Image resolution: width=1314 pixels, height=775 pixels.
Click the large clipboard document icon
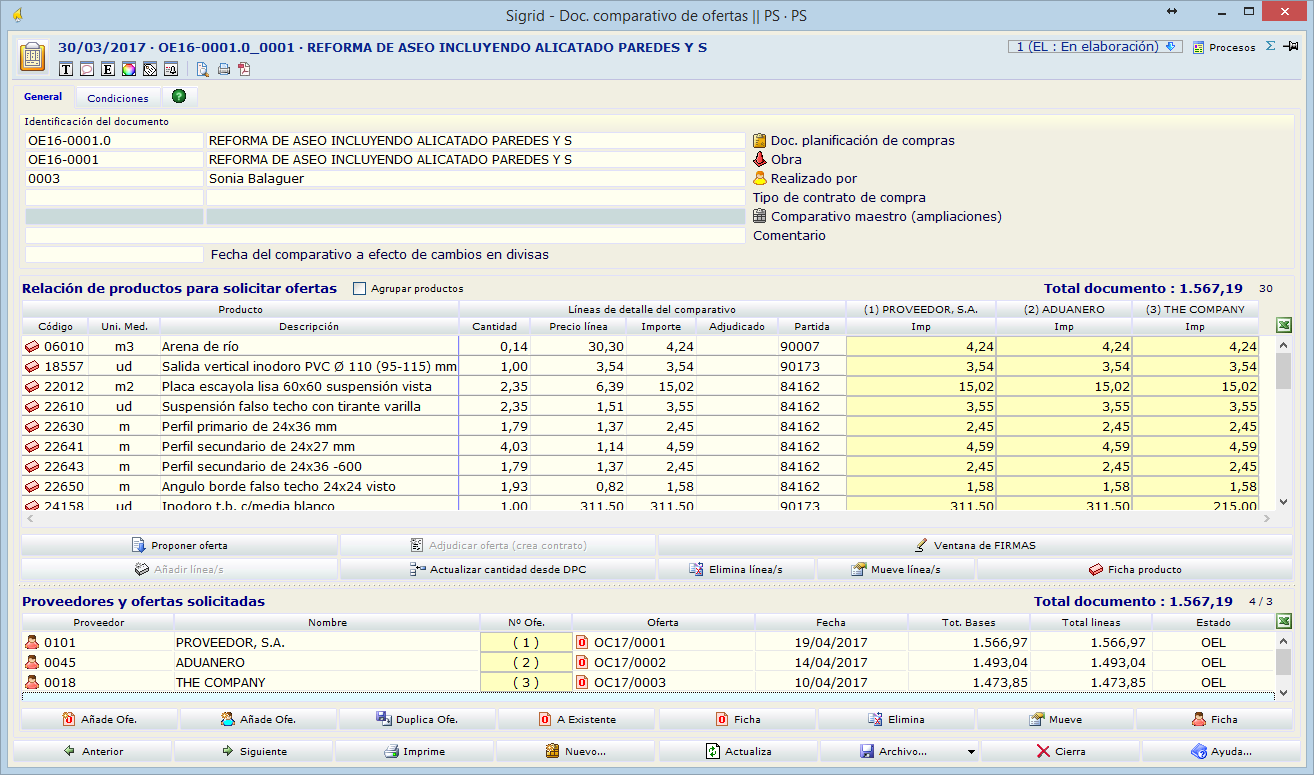[x=33, y=56]
